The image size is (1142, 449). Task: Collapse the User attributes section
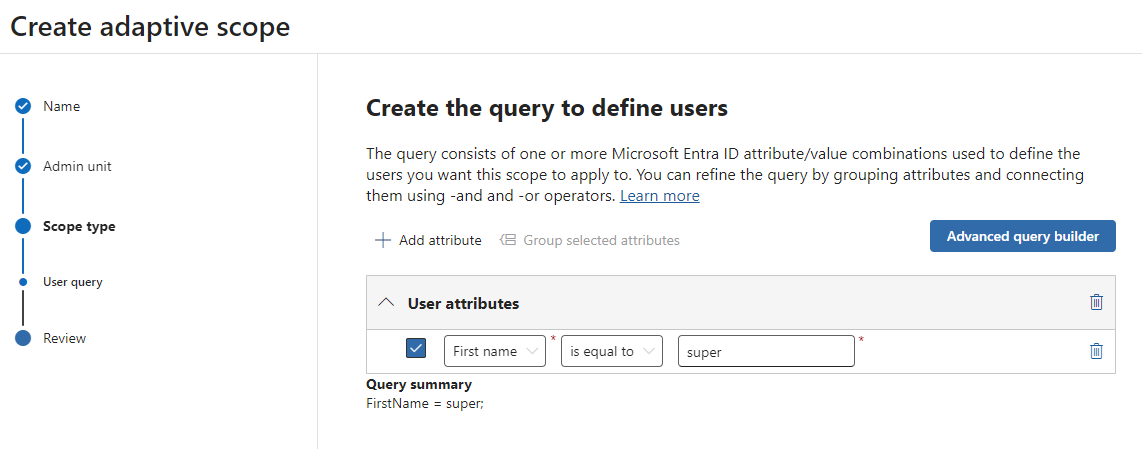coord(386,303)
